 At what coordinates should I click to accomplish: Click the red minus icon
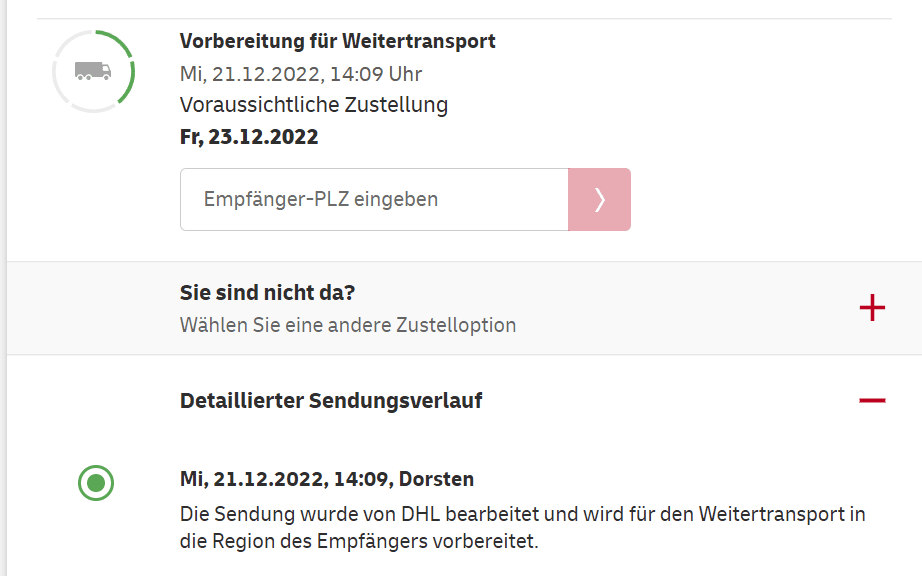tap(872, 401)
